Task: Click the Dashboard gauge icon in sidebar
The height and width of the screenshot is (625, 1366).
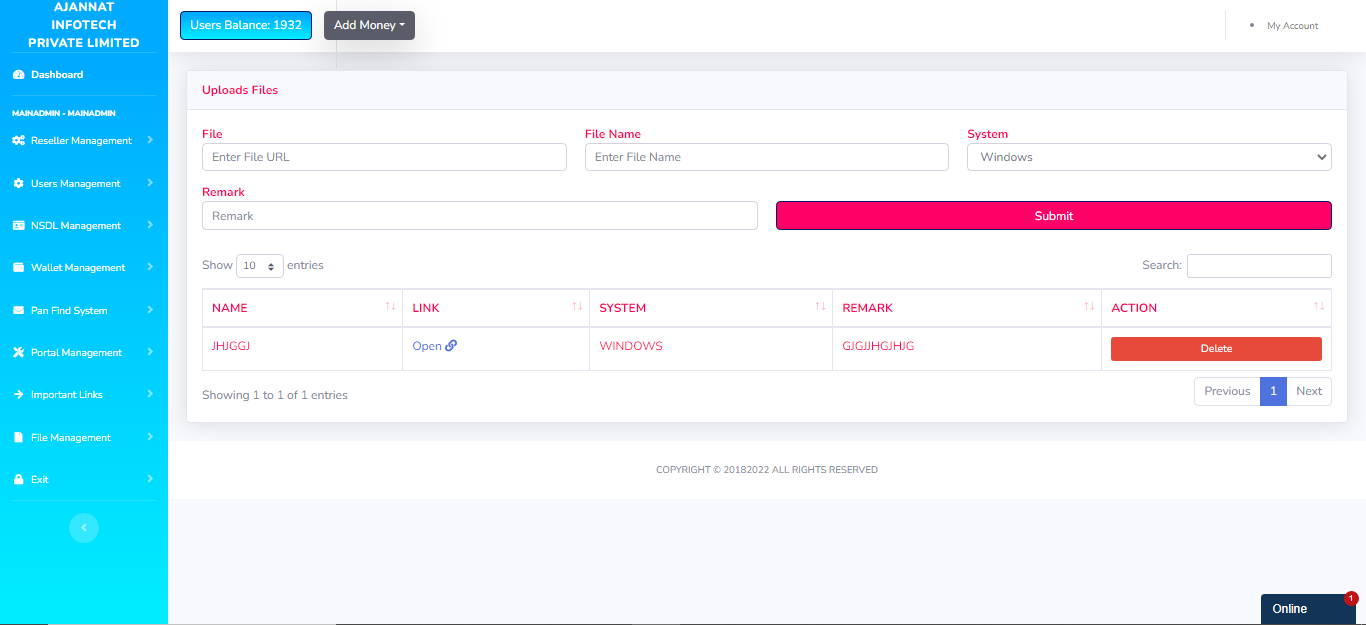Action: point(18,75)
